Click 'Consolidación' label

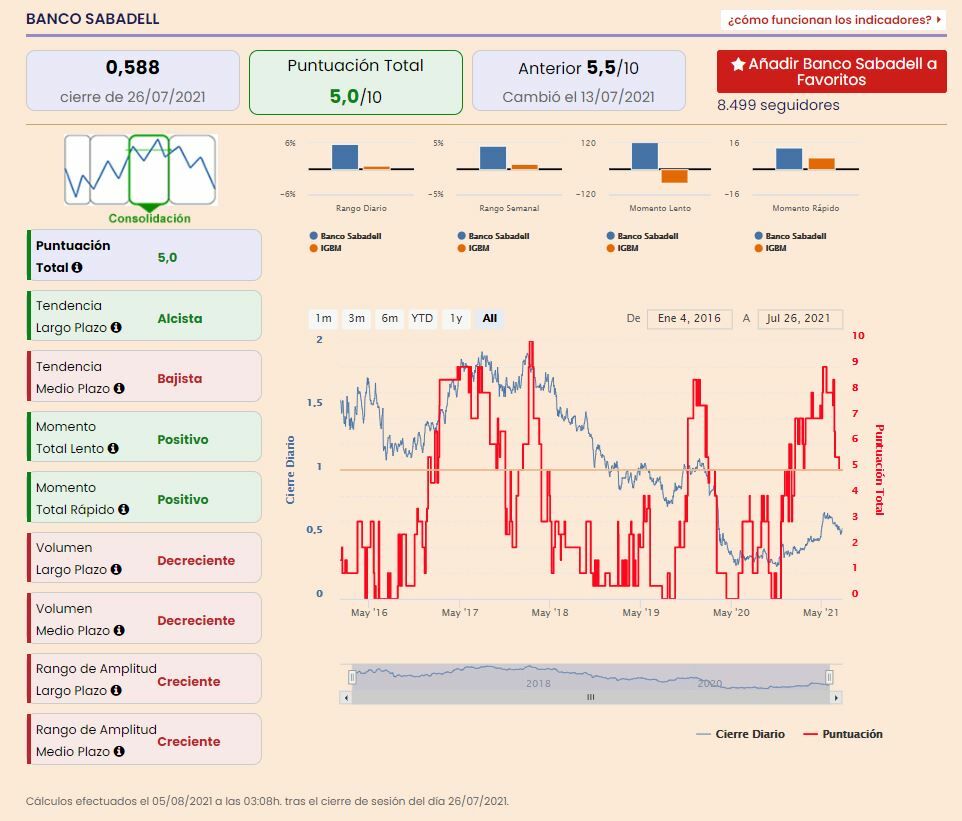coord(150,218)
